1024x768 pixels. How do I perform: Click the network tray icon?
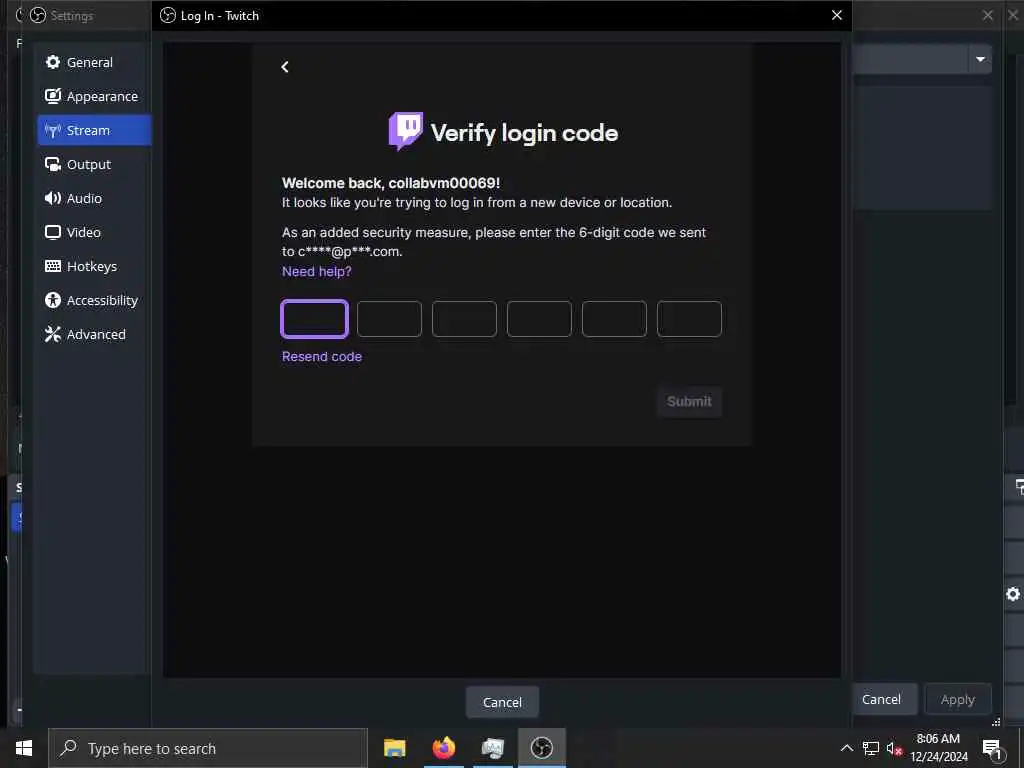pyautogui.click(x=871, y=748)
